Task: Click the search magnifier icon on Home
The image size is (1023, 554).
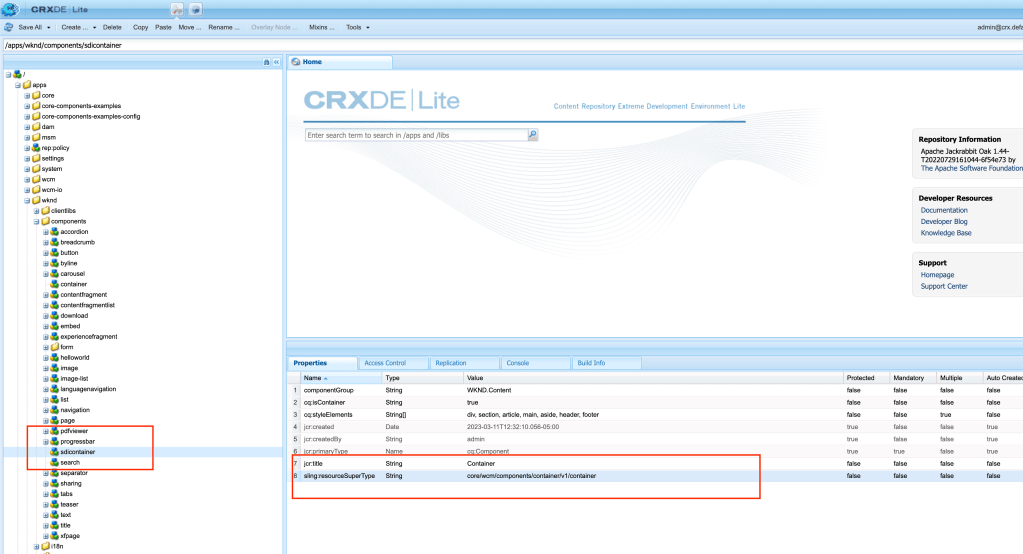Action: coord(533,135)
